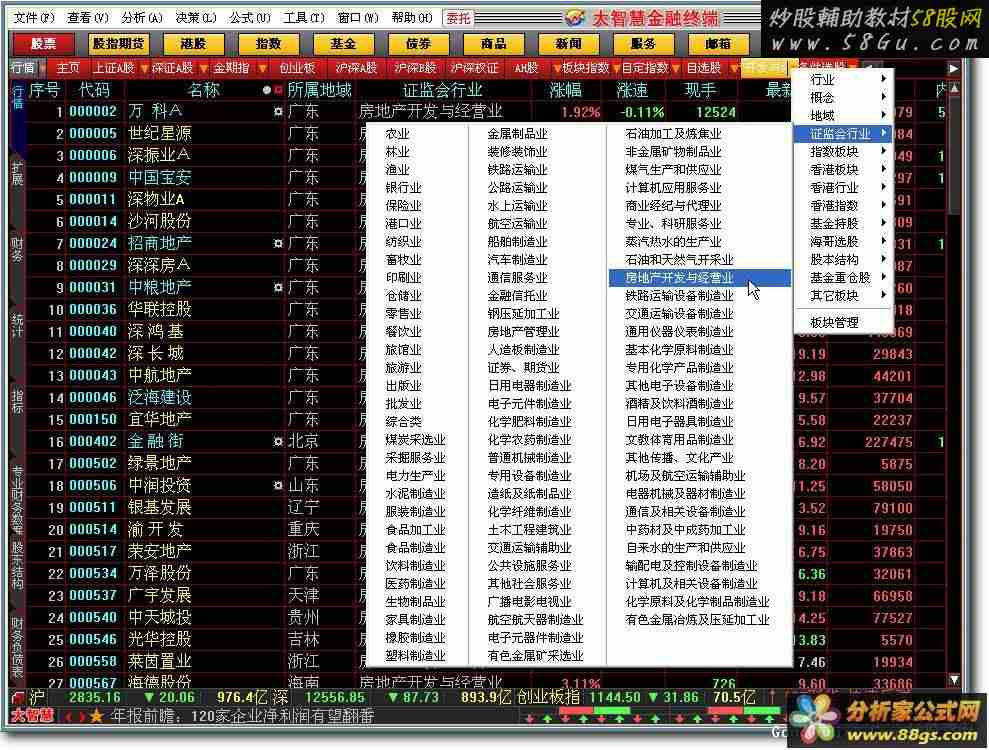Click the 股指期货 button
Image resolution: width=989 pixels, height=750 pixels.
pos(118,44)
